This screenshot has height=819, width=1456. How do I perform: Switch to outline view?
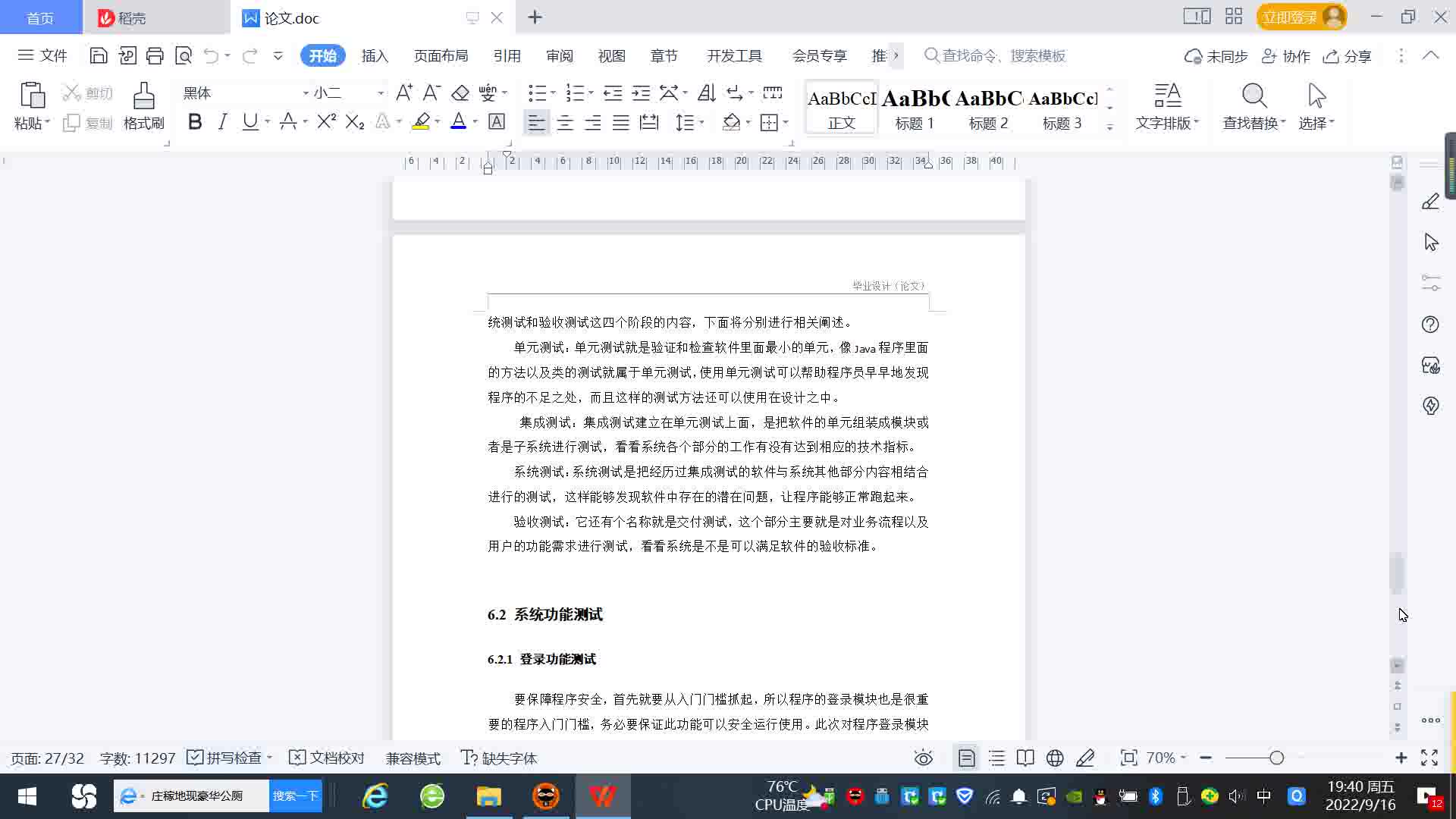click(x=996, y=758)
